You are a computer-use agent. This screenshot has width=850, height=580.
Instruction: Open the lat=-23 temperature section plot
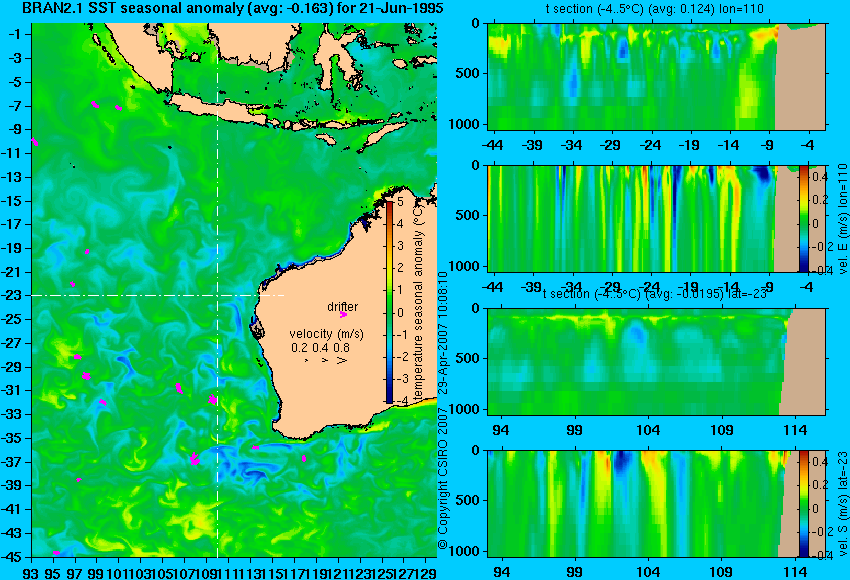point(656,362)
